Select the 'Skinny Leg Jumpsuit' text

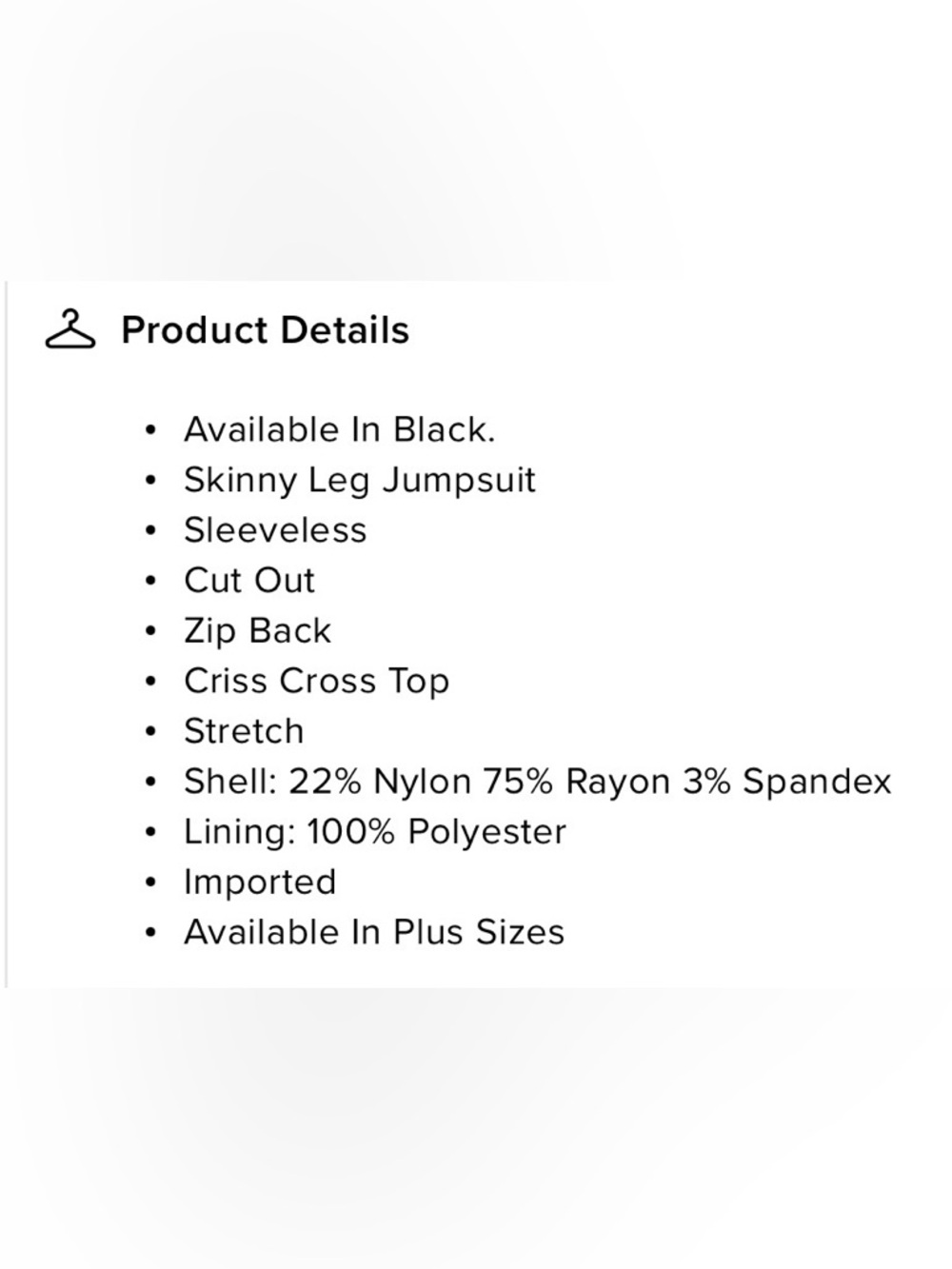360,481
